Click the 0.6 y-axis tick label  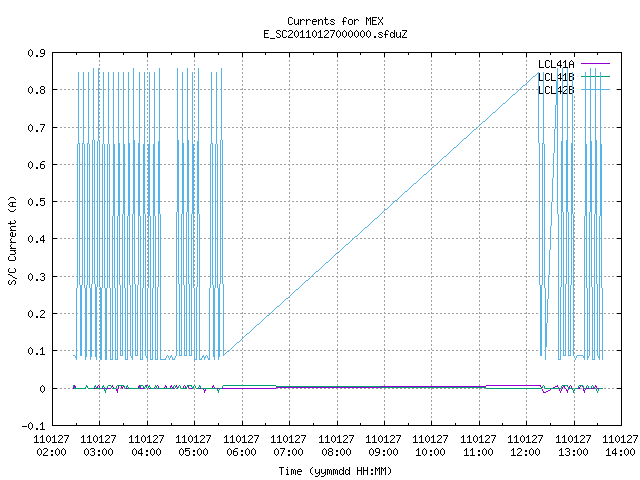click(36, 165)
